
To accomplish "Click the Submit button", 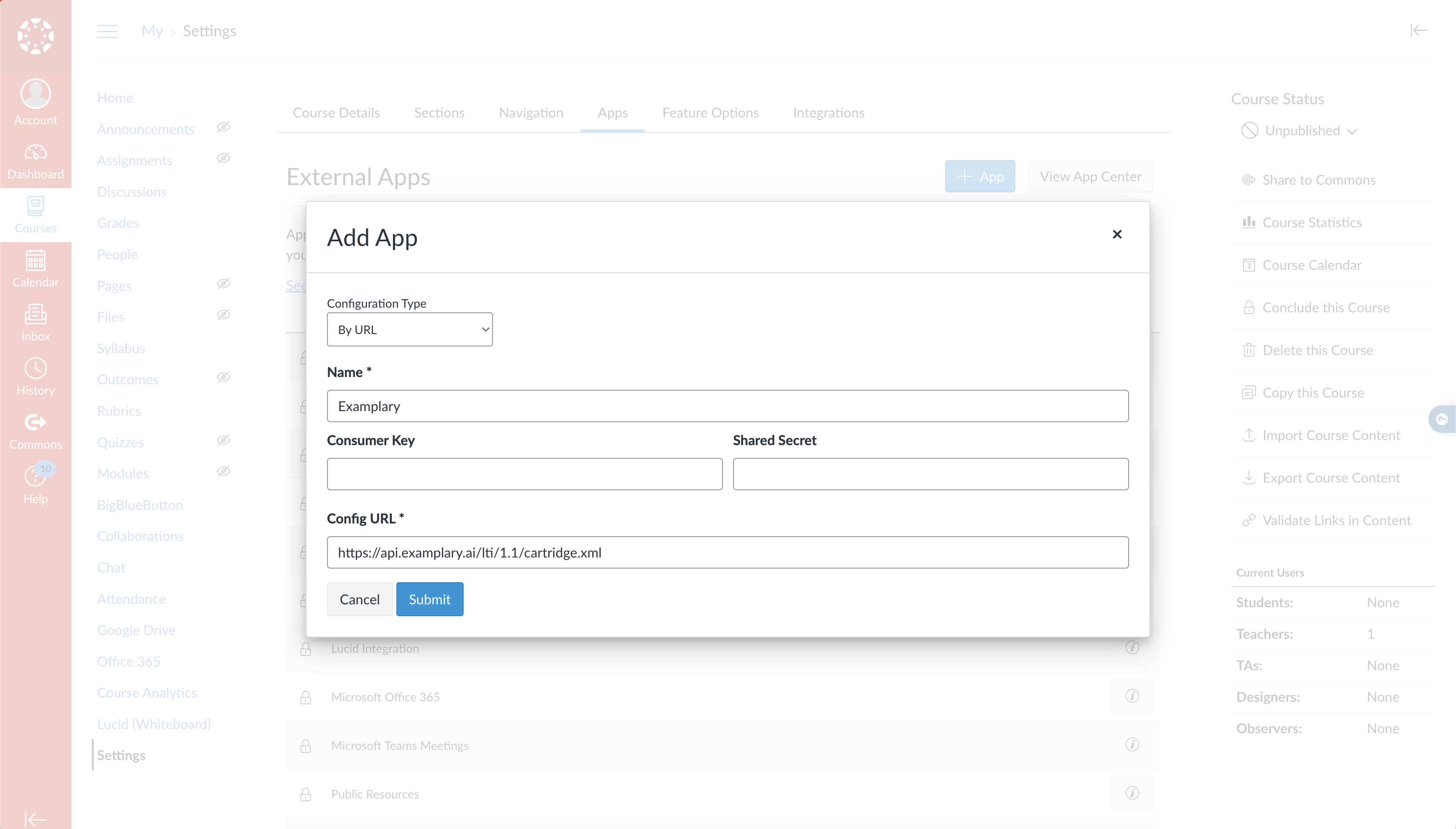I will pyautogui.click(x=429, y=598).
